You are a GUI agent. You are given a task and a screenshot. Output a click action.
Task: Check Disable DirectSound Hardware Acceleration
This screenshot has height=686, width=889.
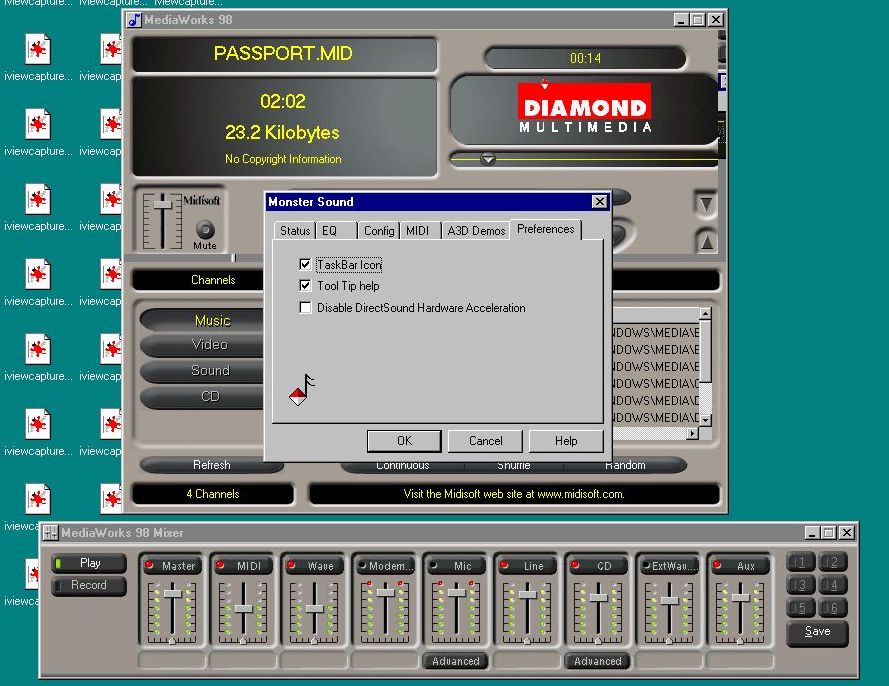pyautogui.click(x=305, y=307)
